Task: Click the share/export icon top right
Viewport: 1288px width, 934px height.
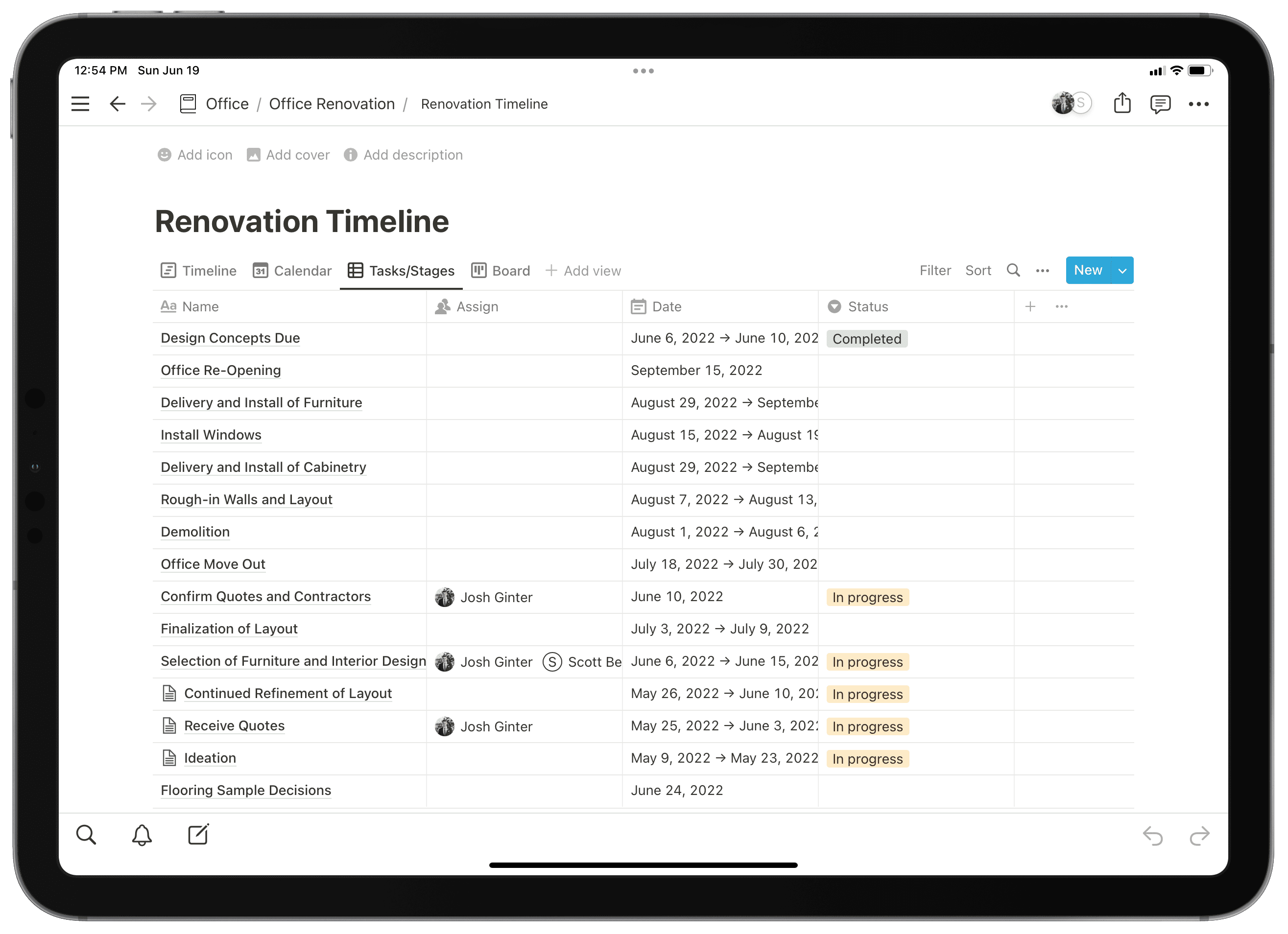Action: (1122, 104)
